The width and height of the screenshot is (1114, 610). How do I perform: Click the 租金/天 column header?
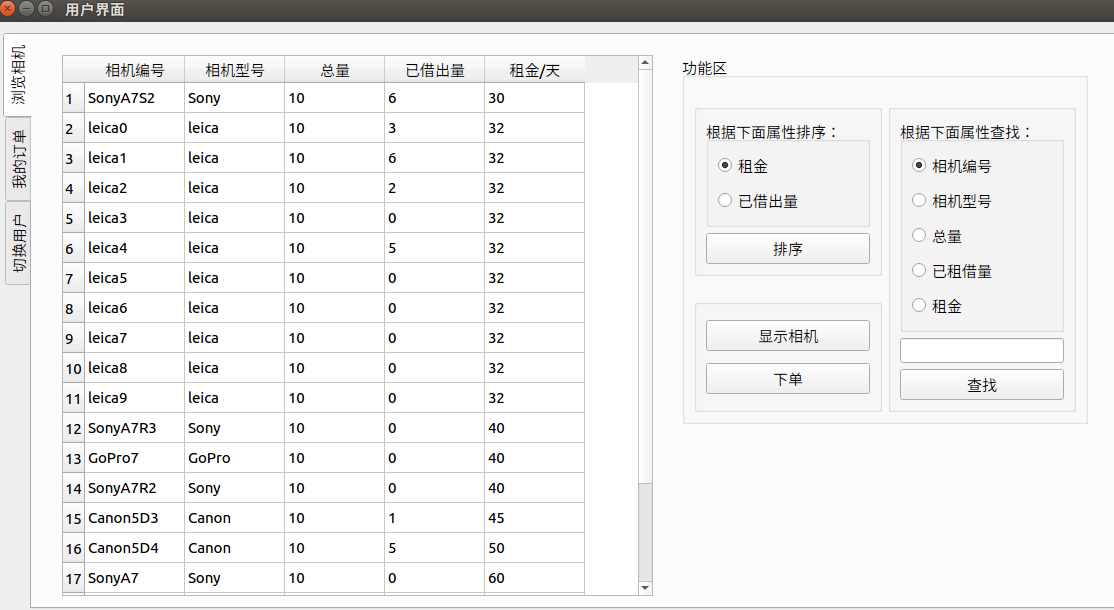534,70
